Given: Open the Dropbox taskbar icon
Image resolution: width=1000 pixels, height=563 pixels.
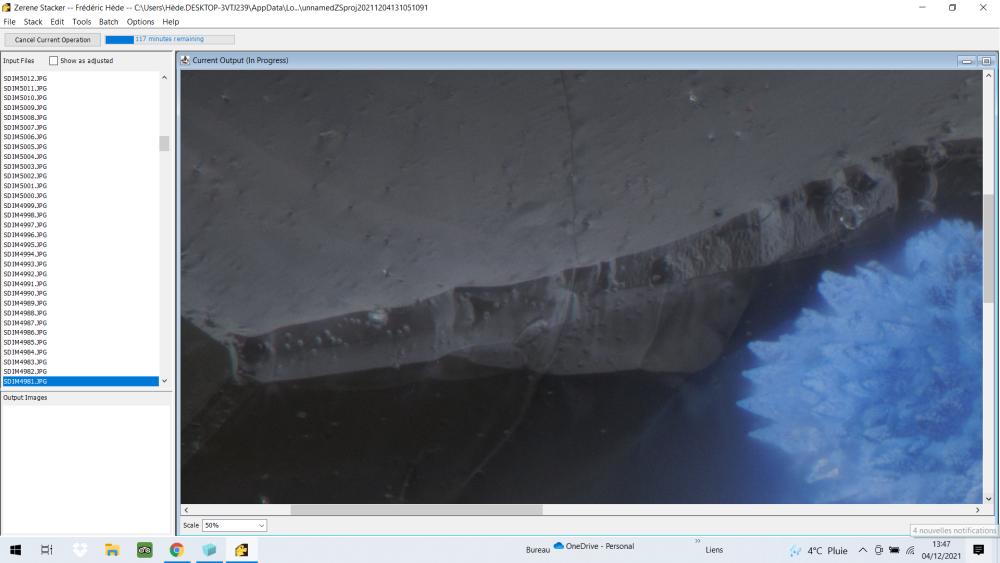Looking at the screenshot, I should (80, 550).
